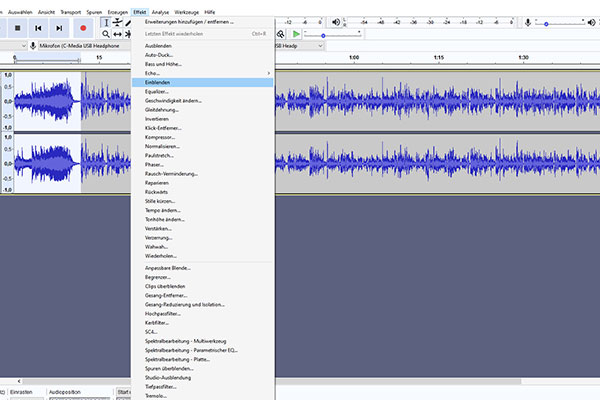The image size is (600, 400).
Task: Open Tempo ändern effect
Action: tap(202, 211)
